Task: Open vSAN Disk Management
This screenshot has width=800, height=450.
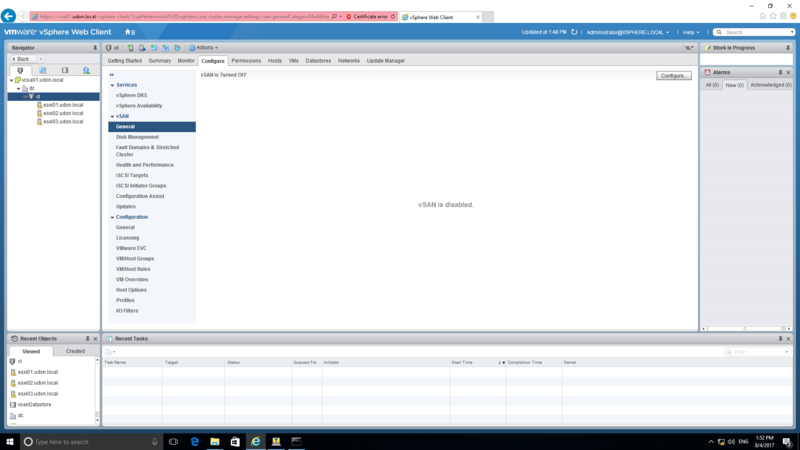Action: click(x=137, y=137)
